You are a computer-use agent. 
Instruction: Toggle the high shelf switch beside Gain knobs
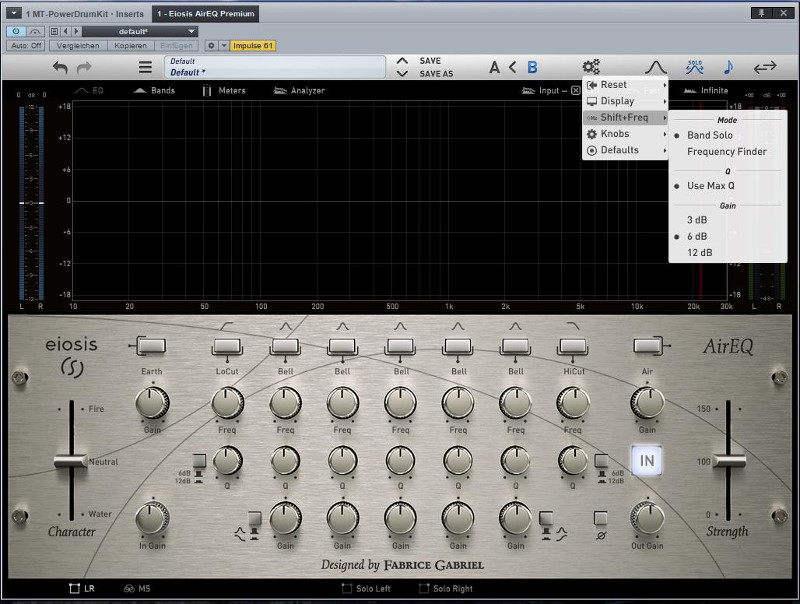(x=546, y=519)
